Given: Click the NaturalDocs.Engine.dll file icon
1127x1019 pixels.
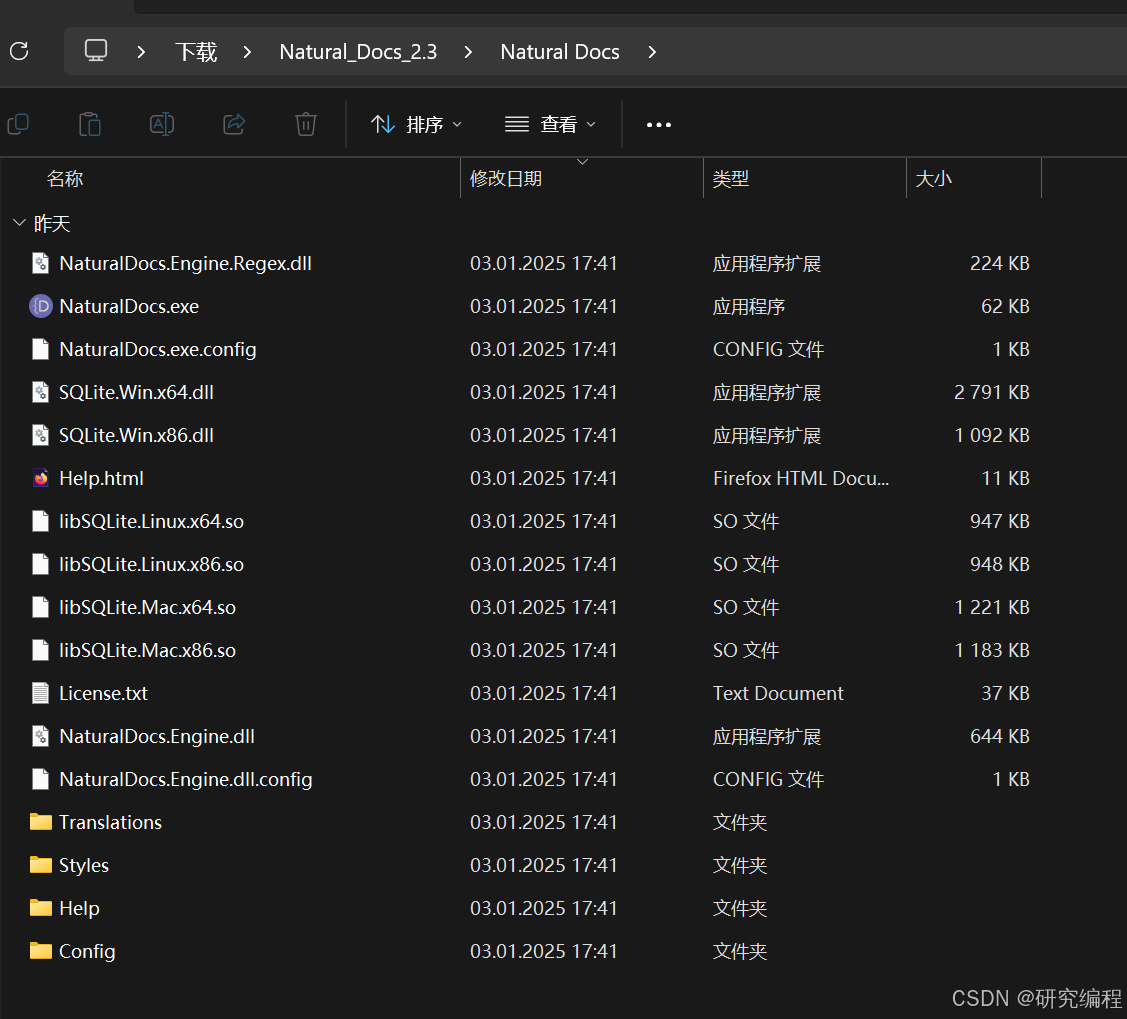Looking at the screenshot, I should tap(41, 737).
